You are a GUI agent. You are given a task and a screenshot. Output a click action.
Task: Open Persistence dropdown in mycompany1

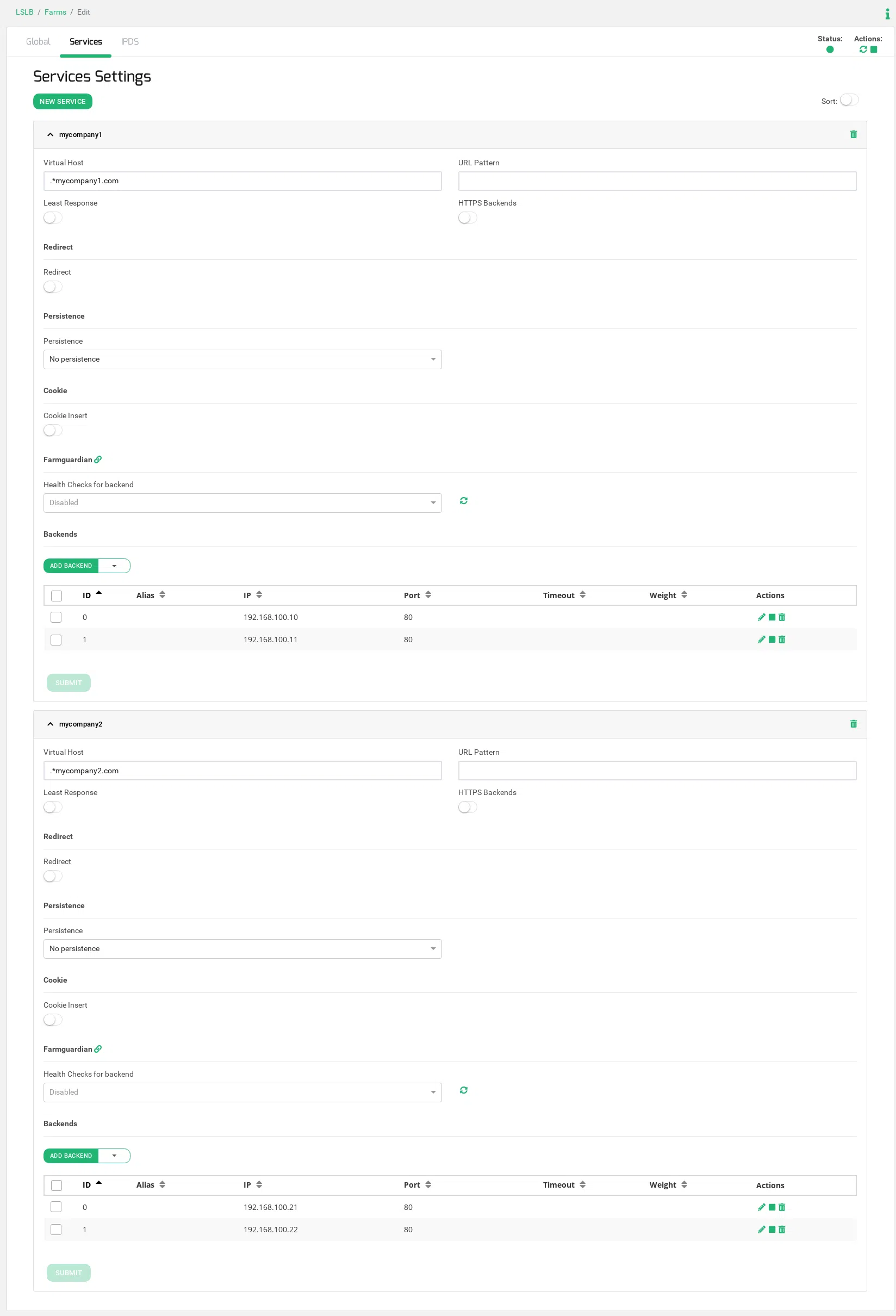pyautogui.click(x=242, y=359)
